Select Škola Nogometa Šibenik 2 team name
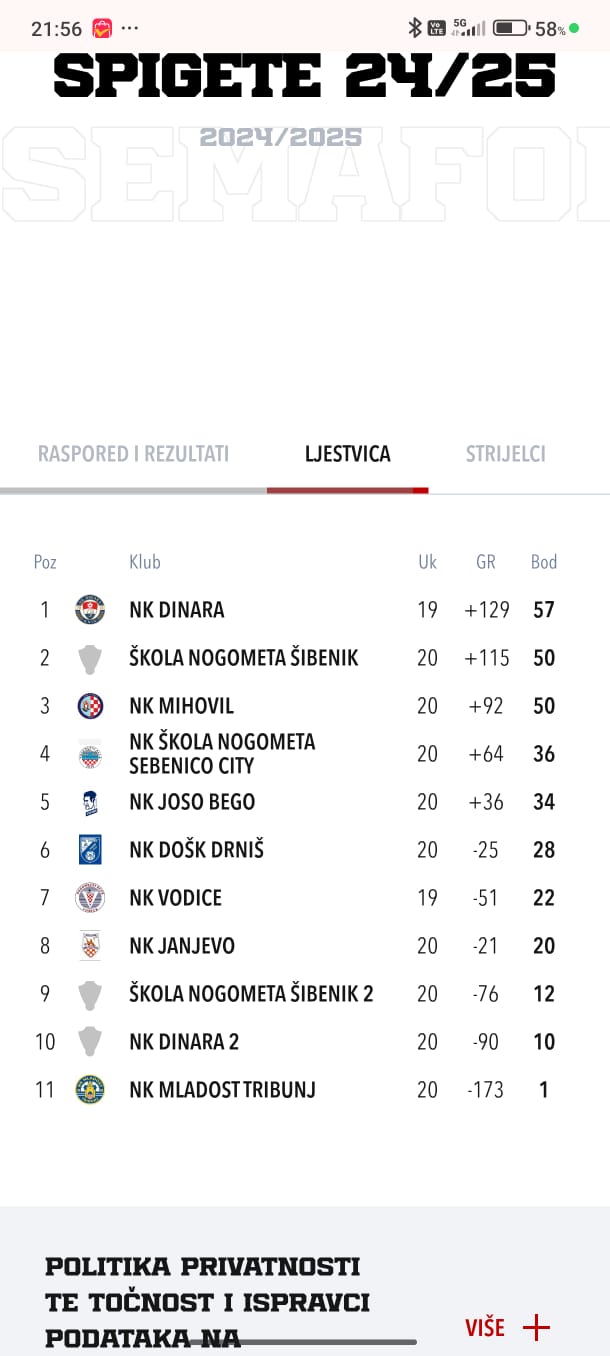 (x=251, y=994)
